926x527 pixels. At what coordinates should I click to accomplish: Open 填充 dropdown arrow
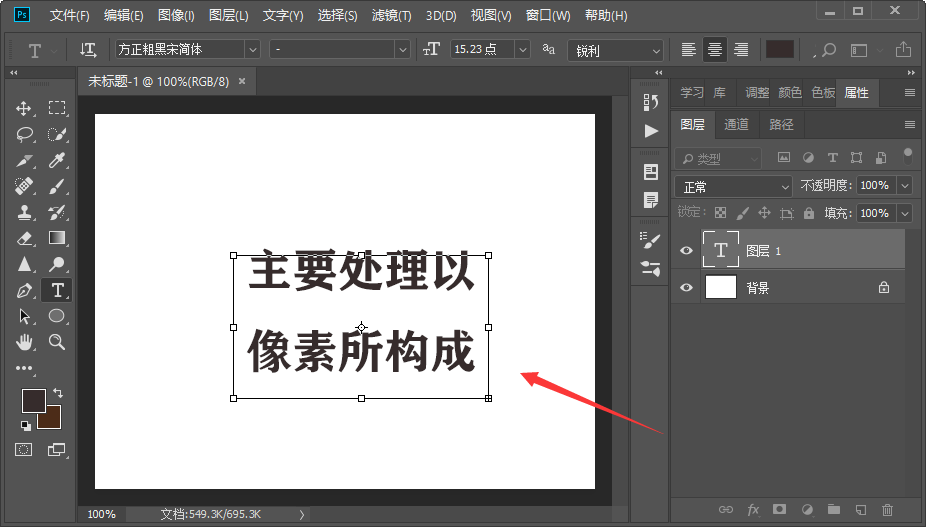[905, 213]
